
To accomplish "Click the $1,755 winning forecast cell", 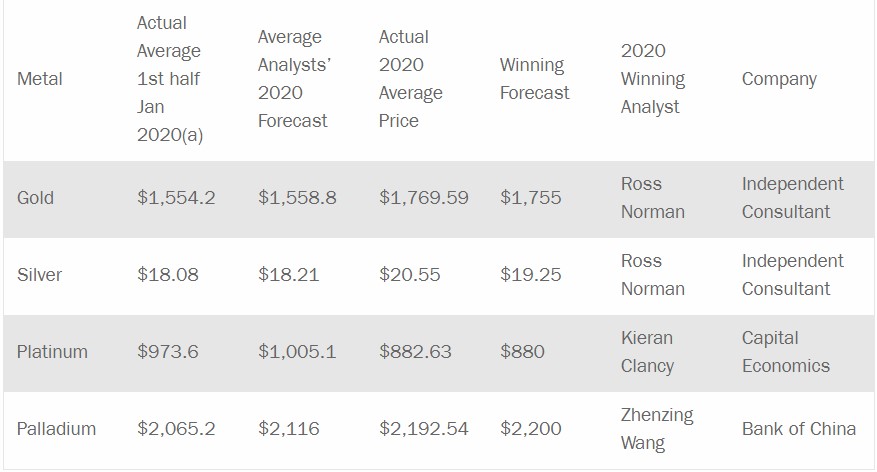I will (x=531, y=198).
